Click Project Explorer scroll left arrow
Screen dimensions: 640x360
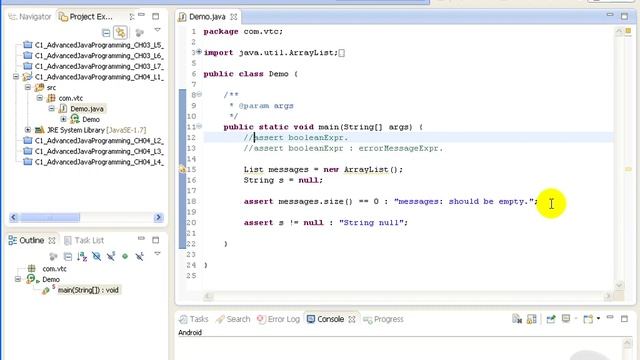pos(13,218)
